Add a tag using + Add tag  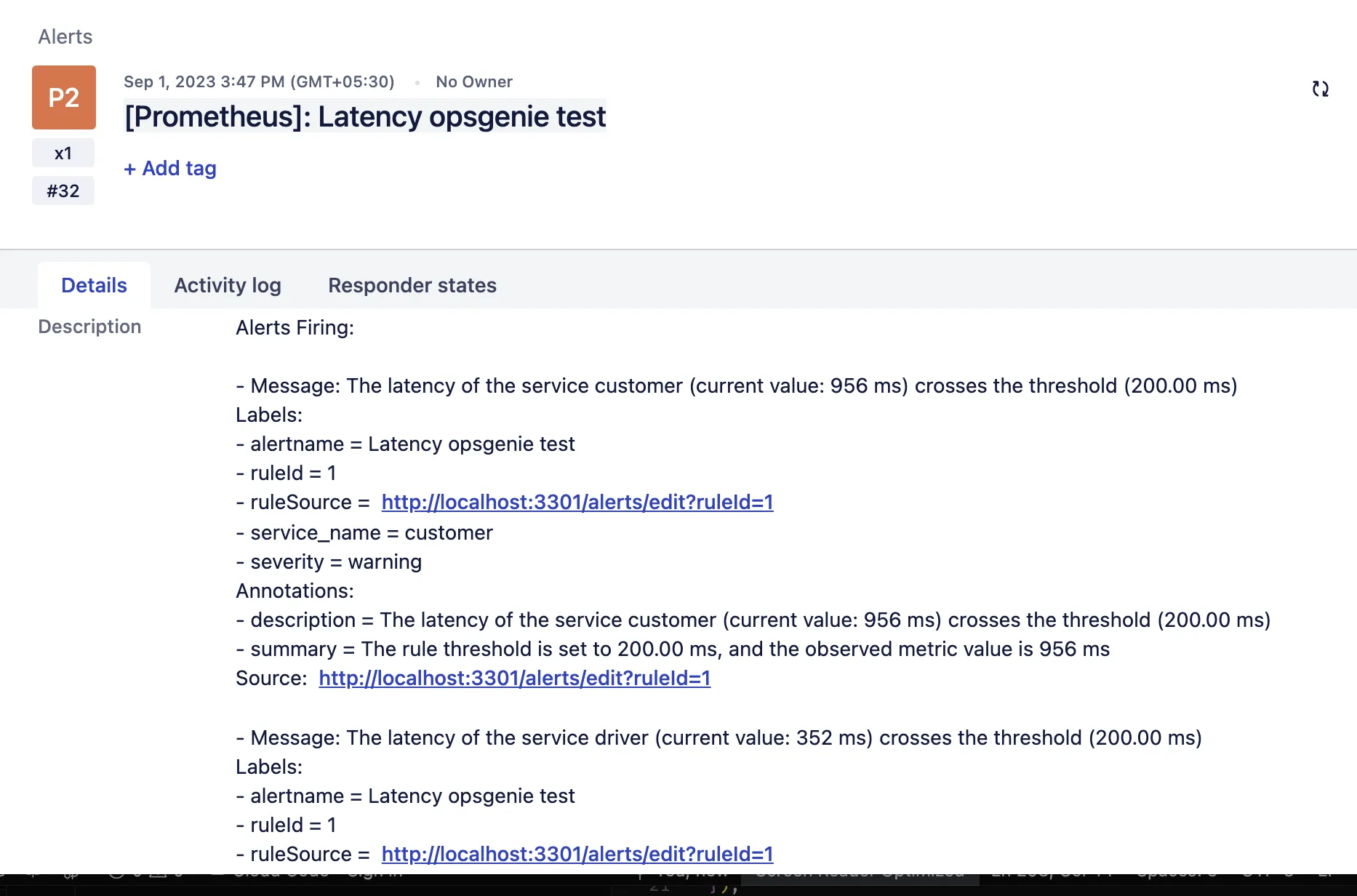click(x=170, y=168)
